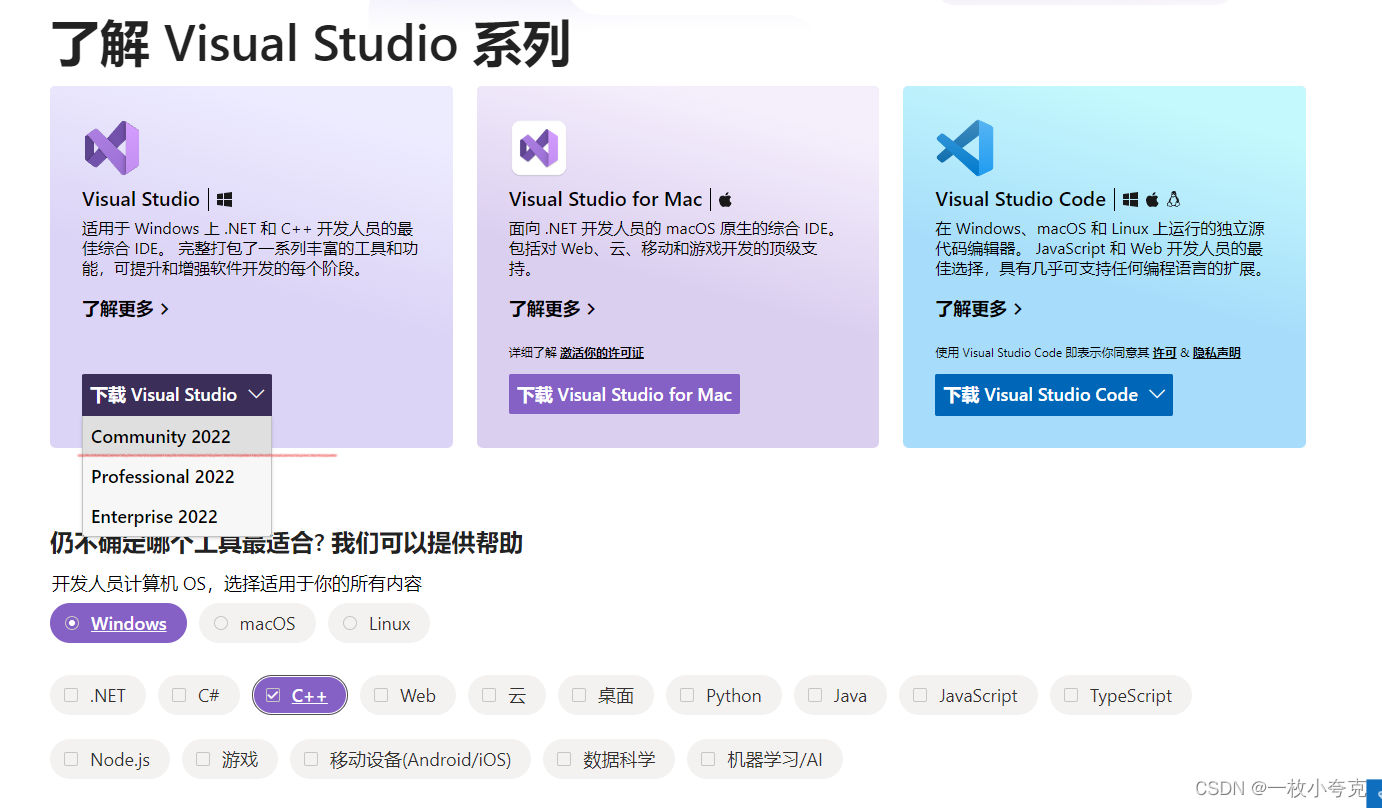The image size is (1382, 808).
Task: Click the Windows icon beside Visual Studio title
Action: (225, 199)
